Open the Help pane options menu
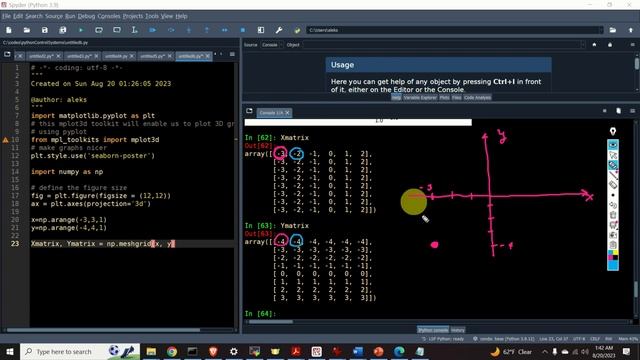640x360 pixels. click(632, 45)
